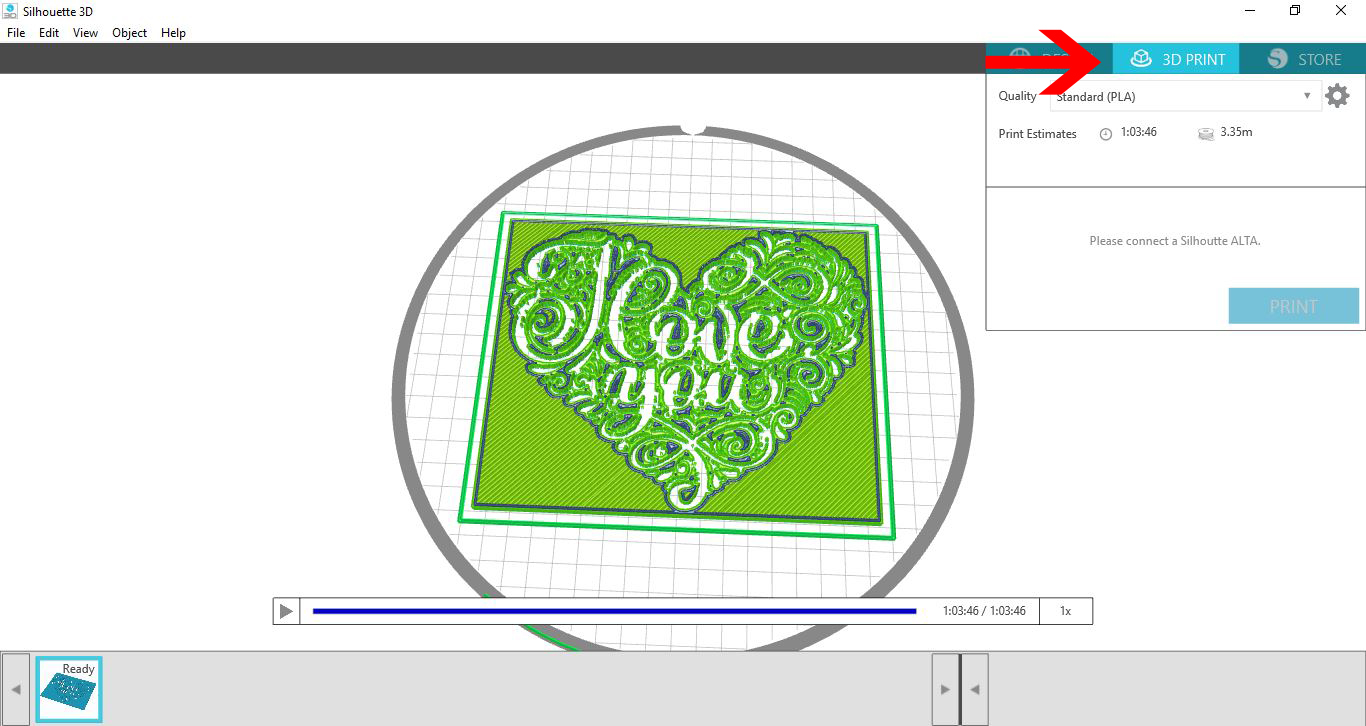Expand the Quality dropdown showing Standard (PLA)
This screenshot has height=726, width=1366.
(1184, 96)
